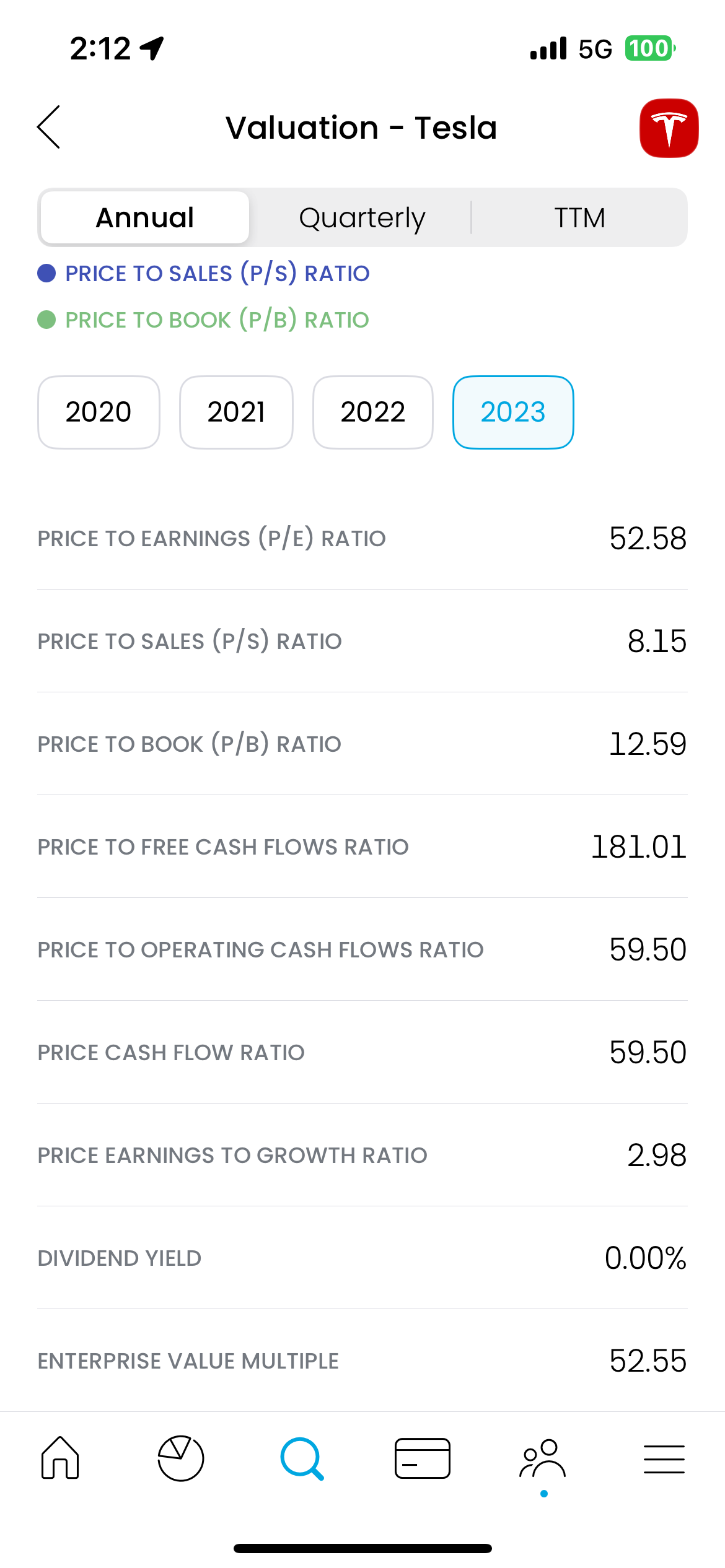The height and width of the screenshot is (1568, 725).
Task: Select the 2023 year button
Action: (513, 412)
